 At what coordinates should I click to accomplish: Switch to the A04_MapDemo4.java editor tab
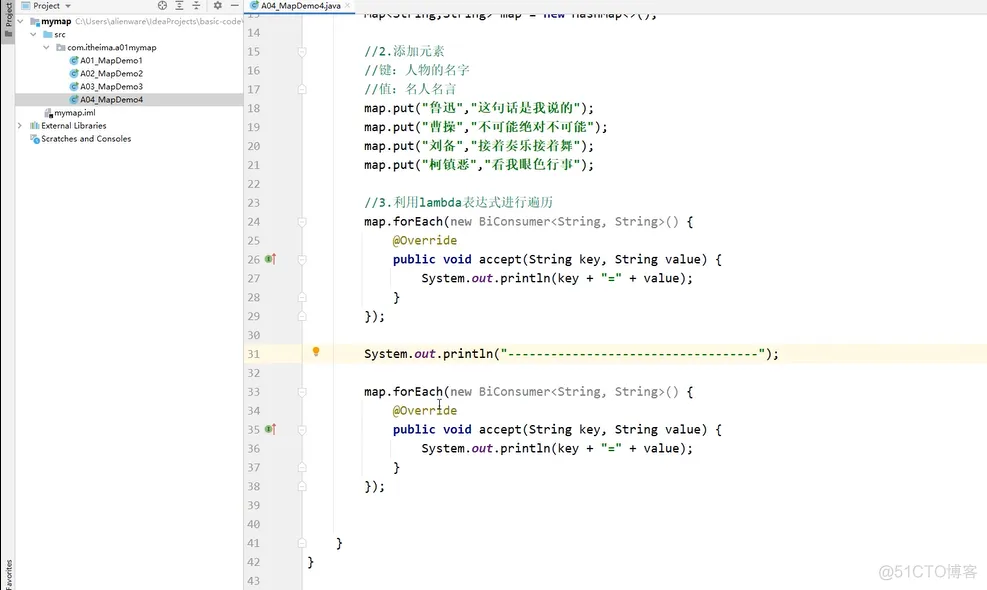click(x=300, y=4)
